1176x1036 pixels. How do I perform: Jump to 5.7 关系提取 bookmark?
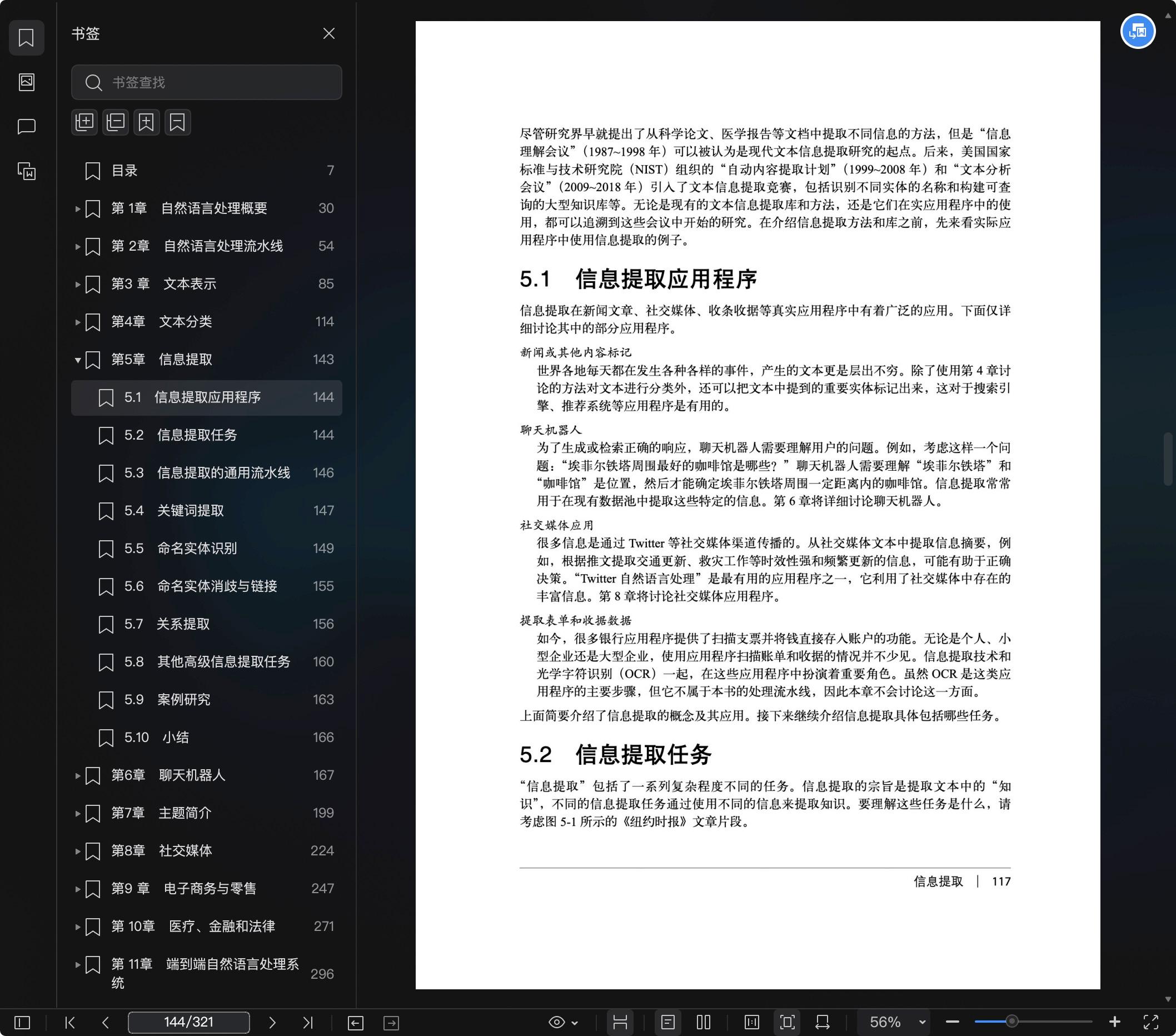pyautogui.click(x=207, y=624)
